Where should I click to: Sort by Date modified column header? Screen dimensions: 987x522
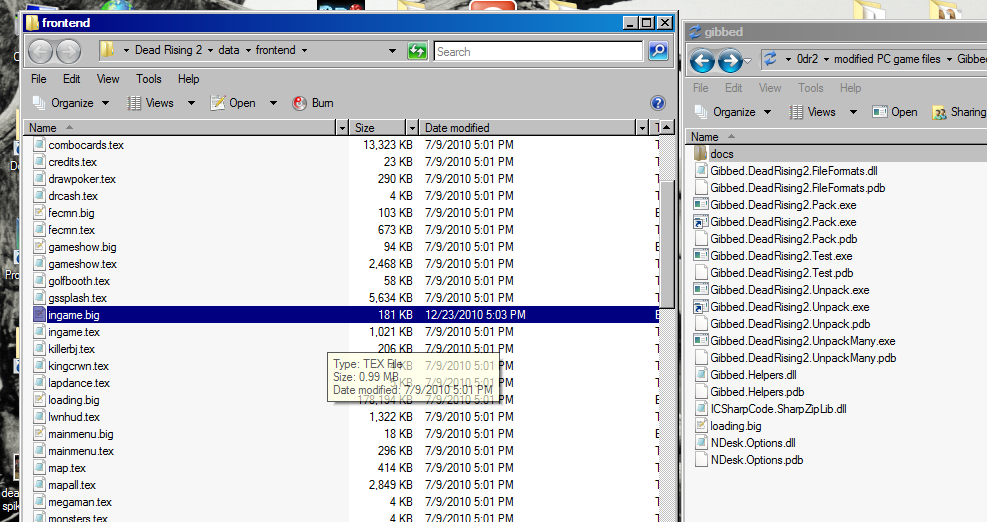tap(528, 128)
